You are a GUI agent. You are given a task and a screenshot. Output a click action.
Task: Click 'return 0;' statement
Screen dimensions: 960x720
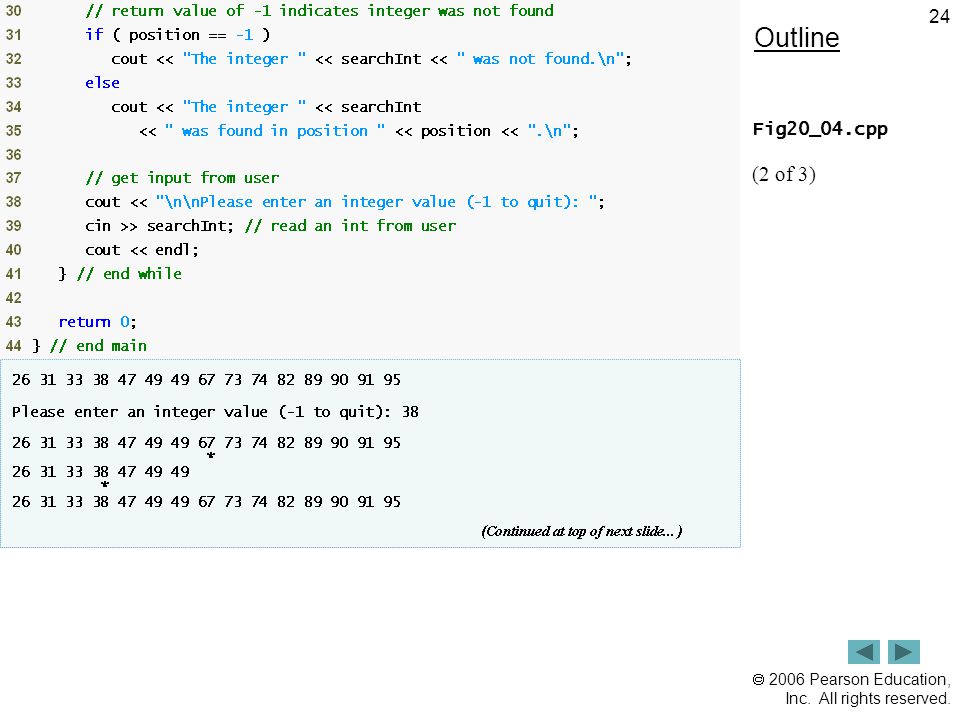click(97, 322)
